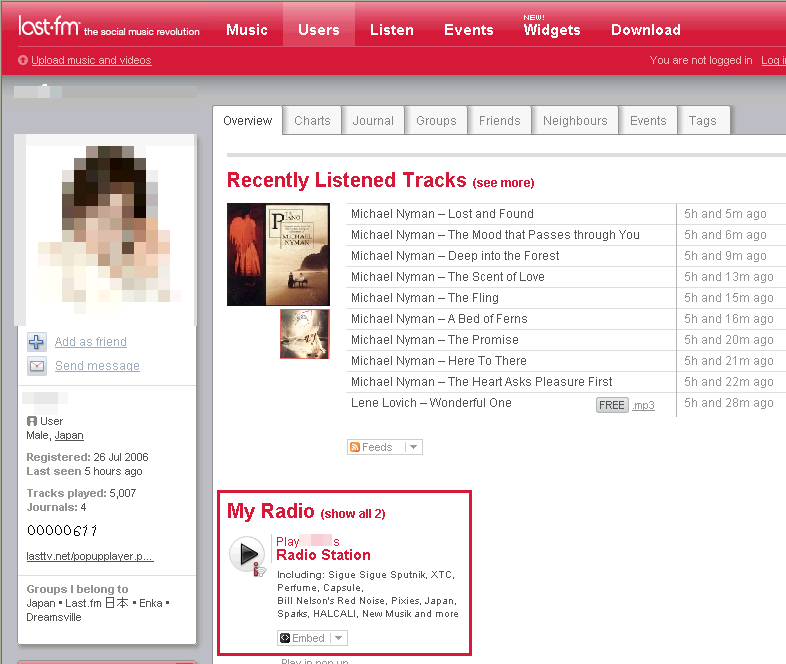Click the Dreamsville group link

pos(54,617)
